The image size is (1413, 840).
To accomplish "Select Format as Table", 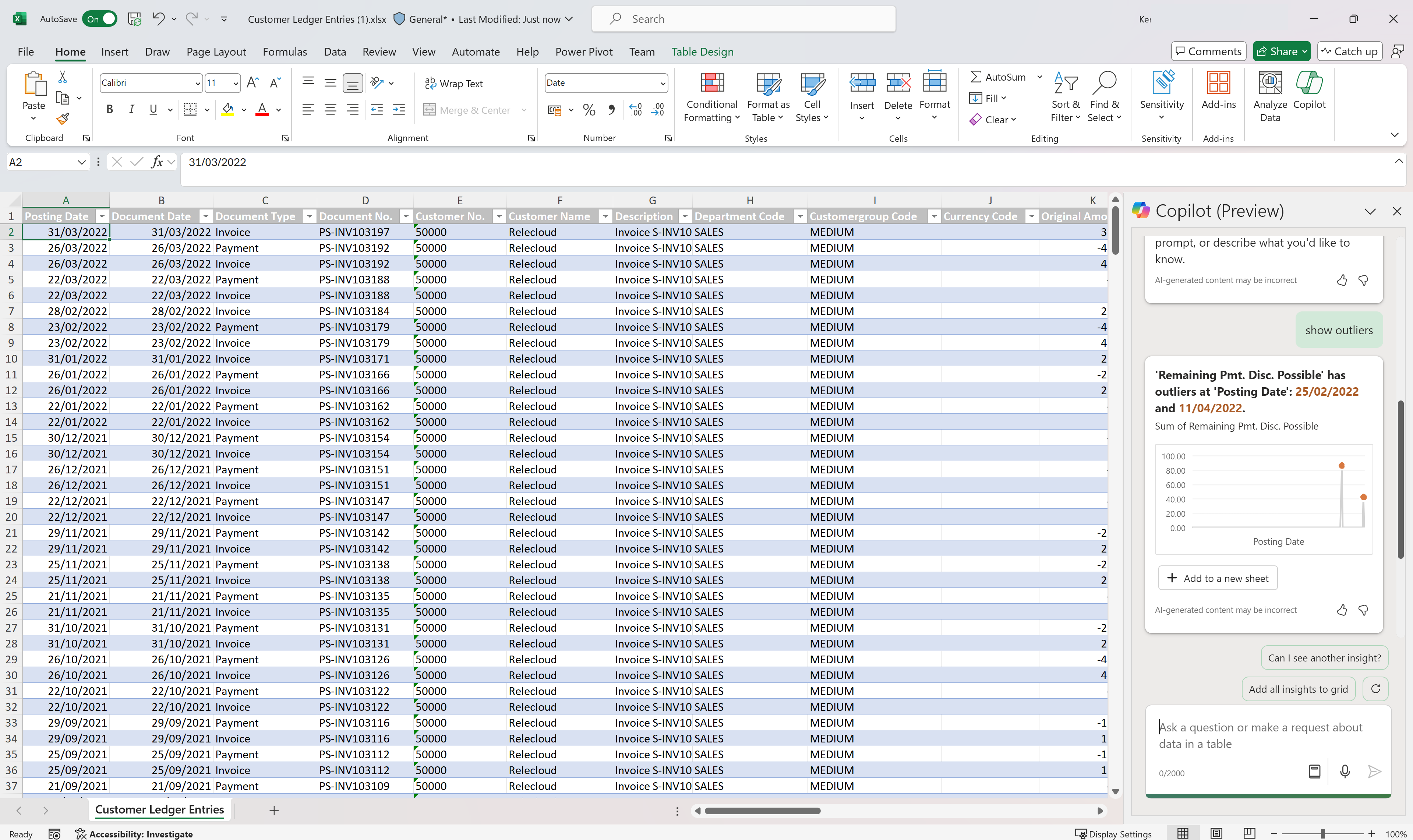I will tap(767, 96).
